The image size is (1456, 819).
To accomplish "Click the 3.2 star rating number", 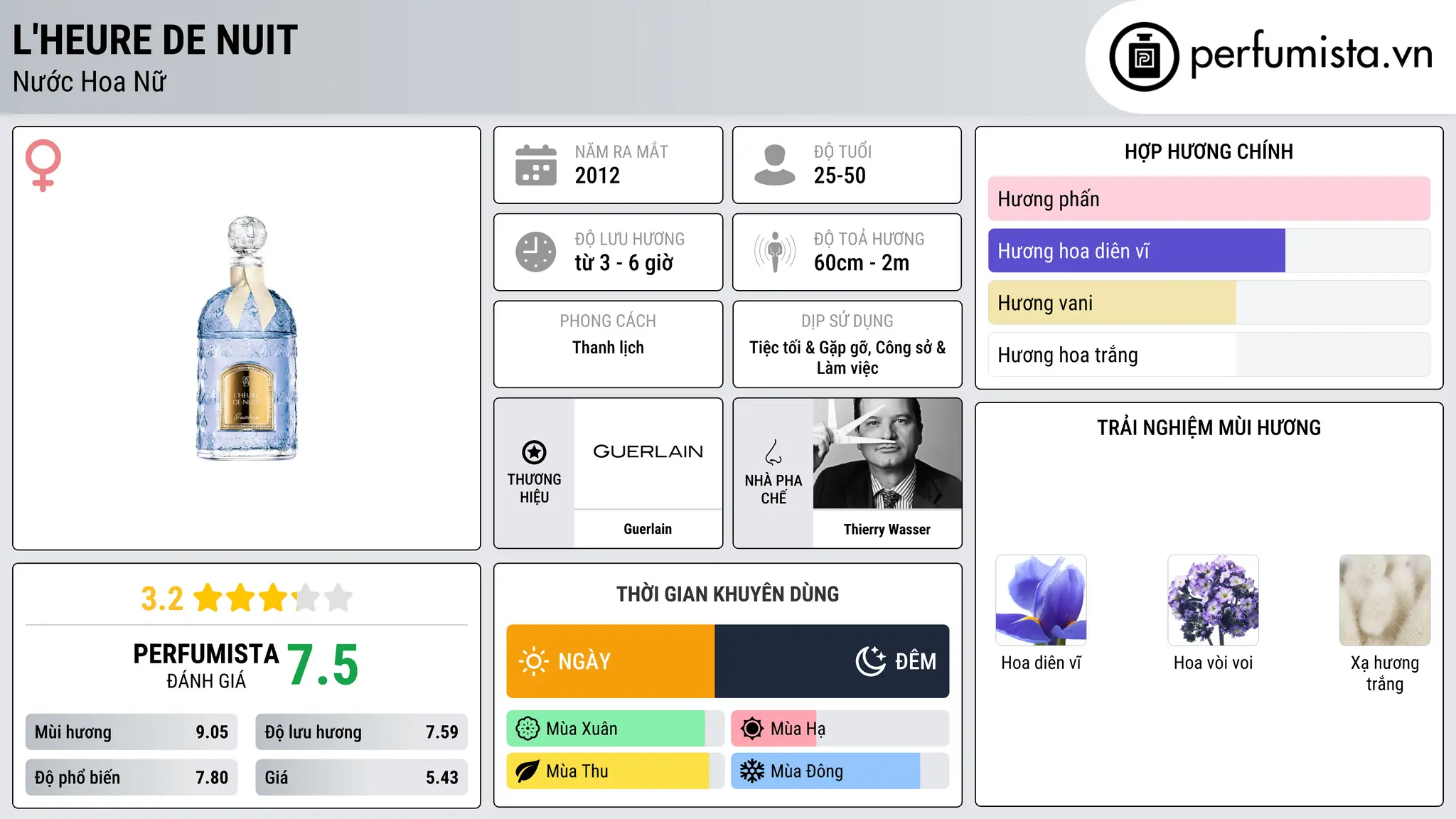I will 162,599.
